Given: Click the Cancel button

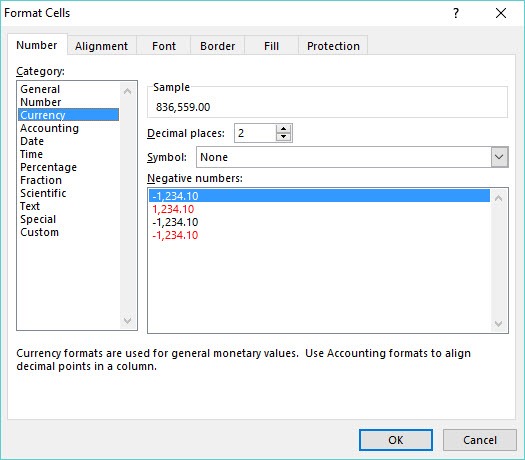Looking at the screenshot, I should pos(479,440).
